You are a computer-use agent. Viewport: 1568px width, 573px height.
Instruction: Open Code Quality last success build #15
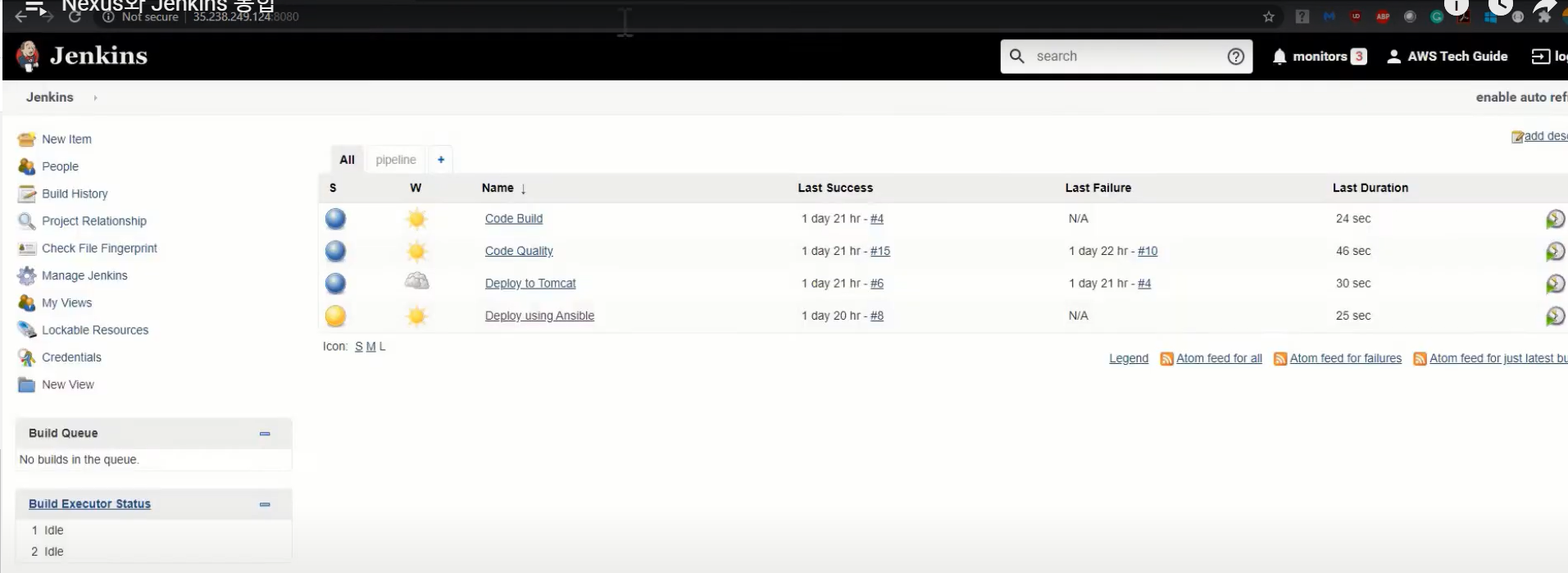(x=880, y=251)
